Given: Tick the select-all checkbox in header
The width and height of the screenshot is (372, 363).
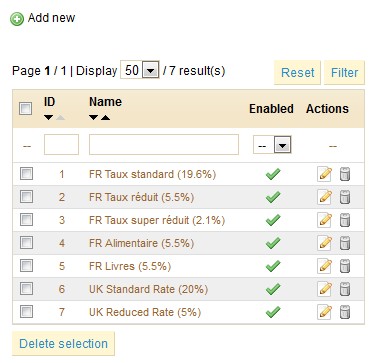Looking at the screenshot, I should tap(26, 109).
